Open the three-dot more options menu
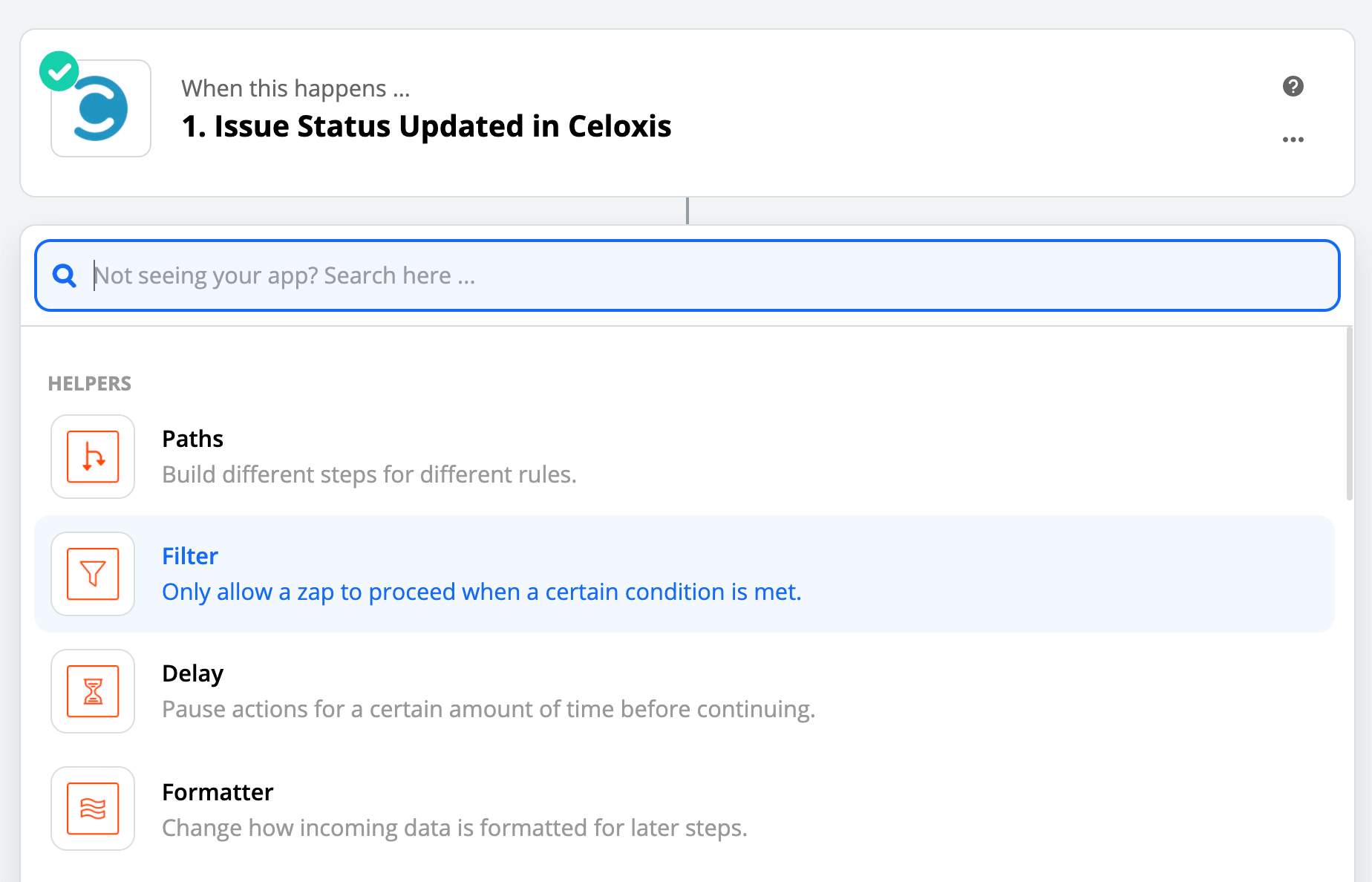Image resolution: width=1372 pixels, height=882 pixels. click(1293, 140)
